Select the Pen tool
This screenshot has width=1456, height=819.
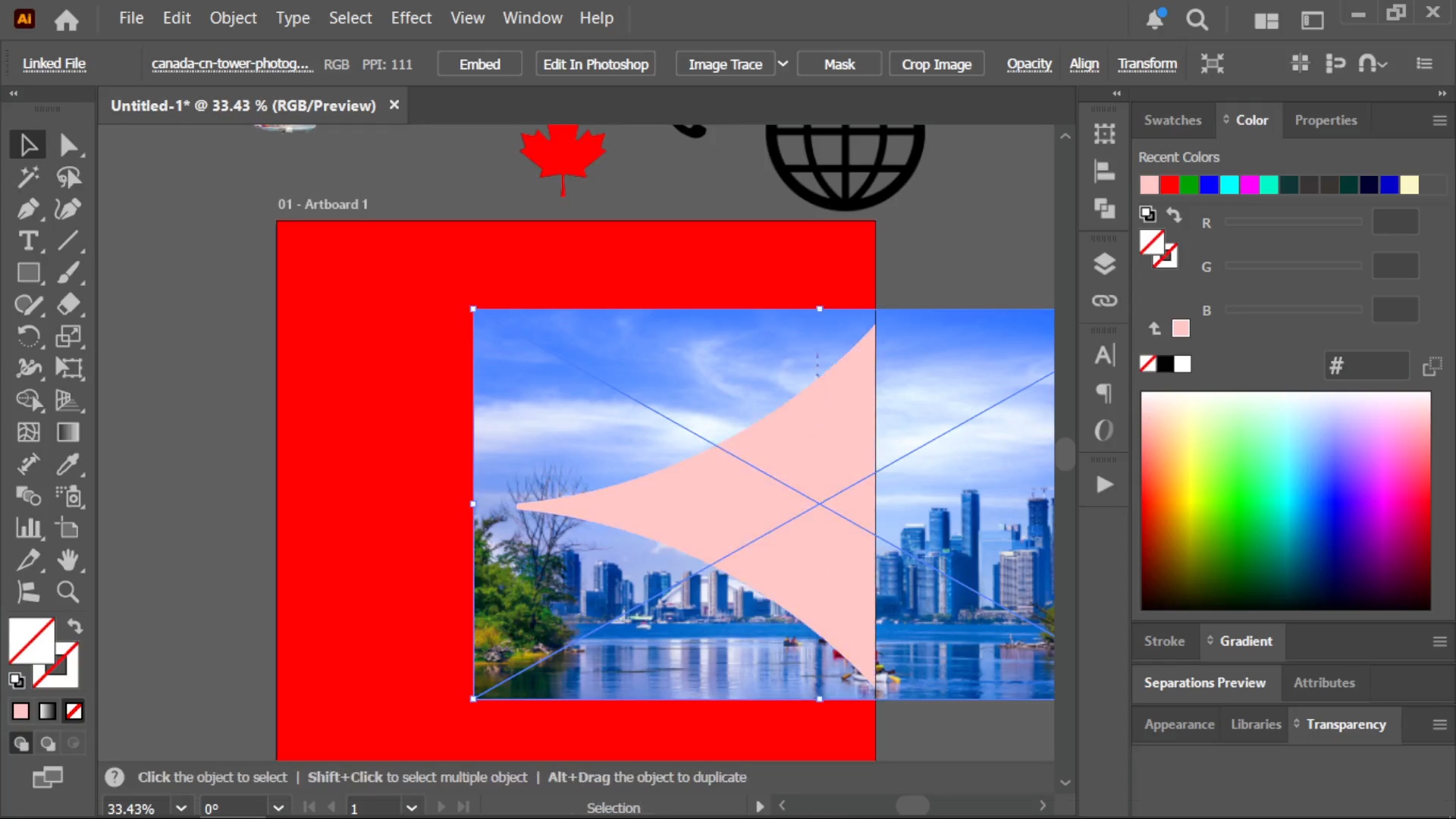[29, 209]
